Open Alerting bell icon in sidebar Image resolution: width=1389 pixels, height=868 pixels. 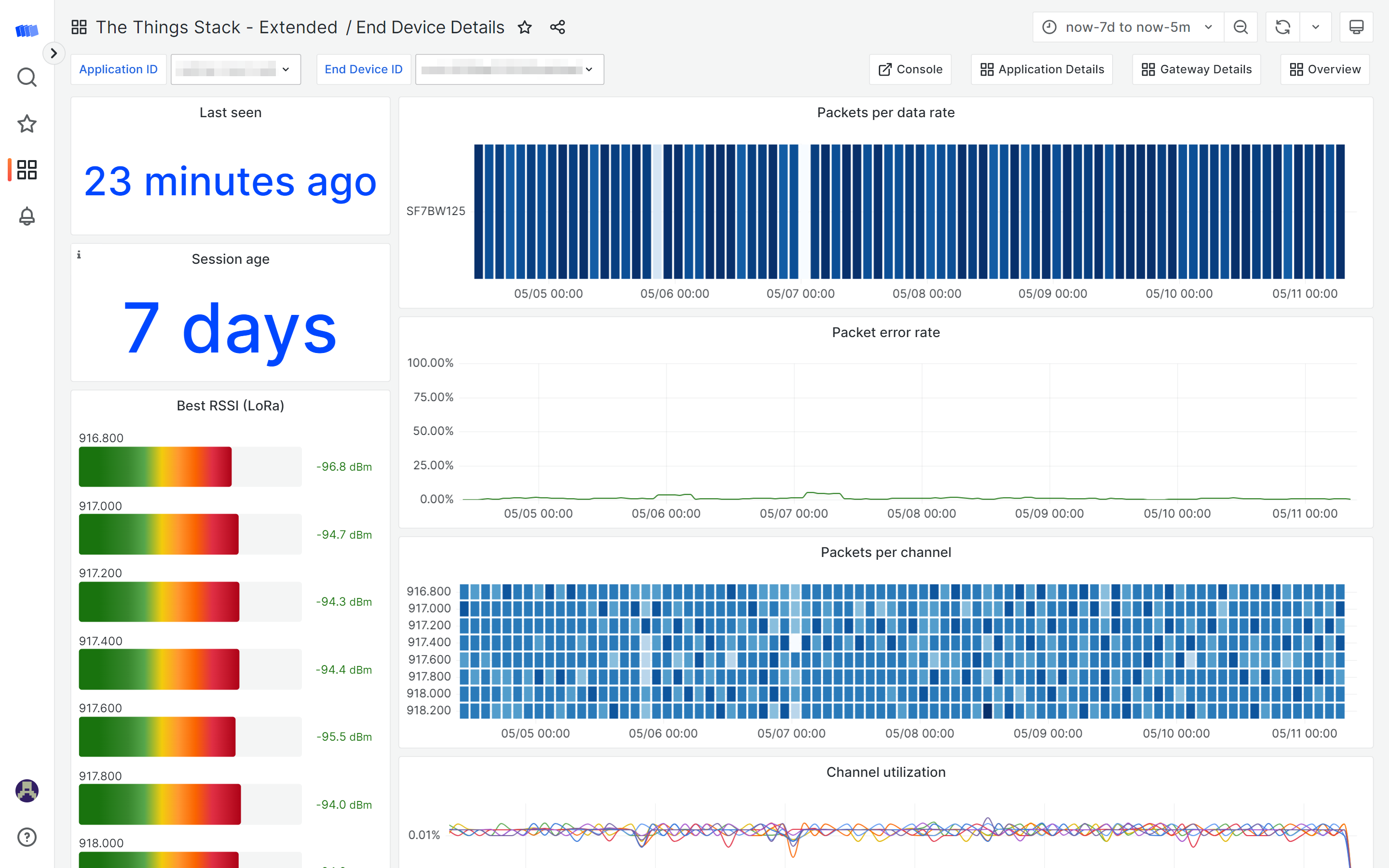point(27,217)
